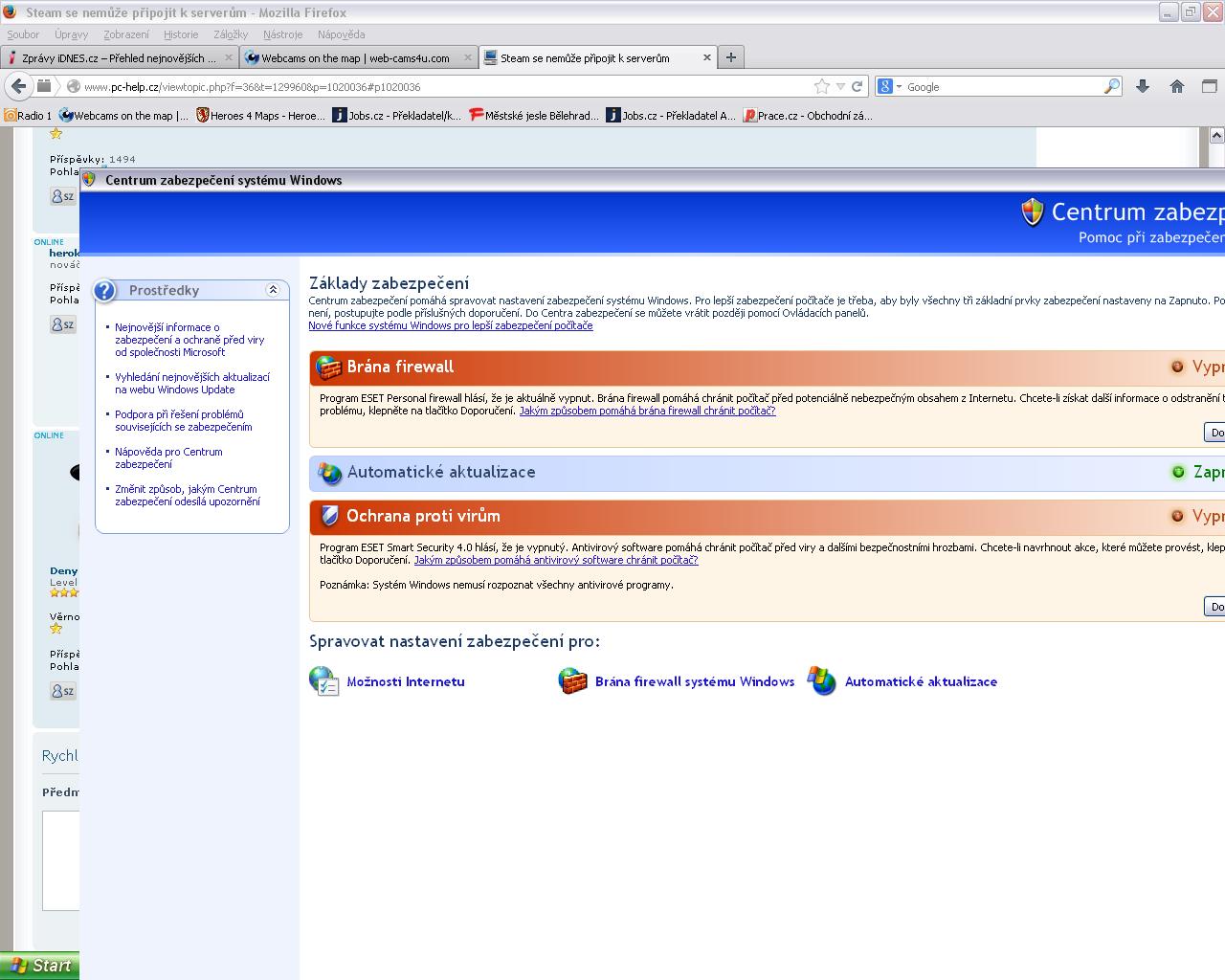Image resolution: width=1225 pixels, height=980 pixels.
Task: Click the Ochrana proti virům shield icon
Action: pos(330,516)
